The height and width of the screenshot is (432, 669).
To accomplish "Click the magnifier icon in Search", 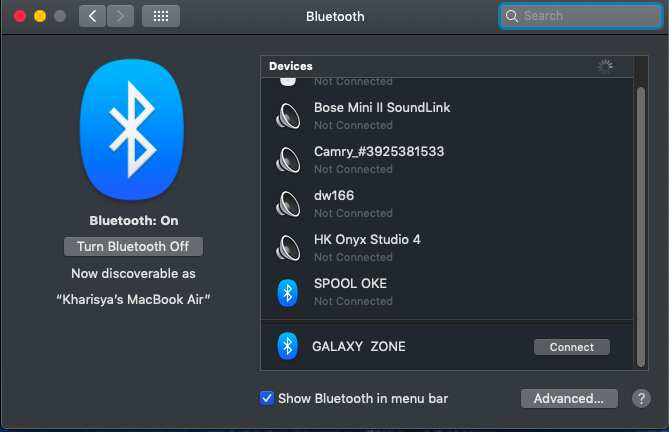I will [512, 16].
